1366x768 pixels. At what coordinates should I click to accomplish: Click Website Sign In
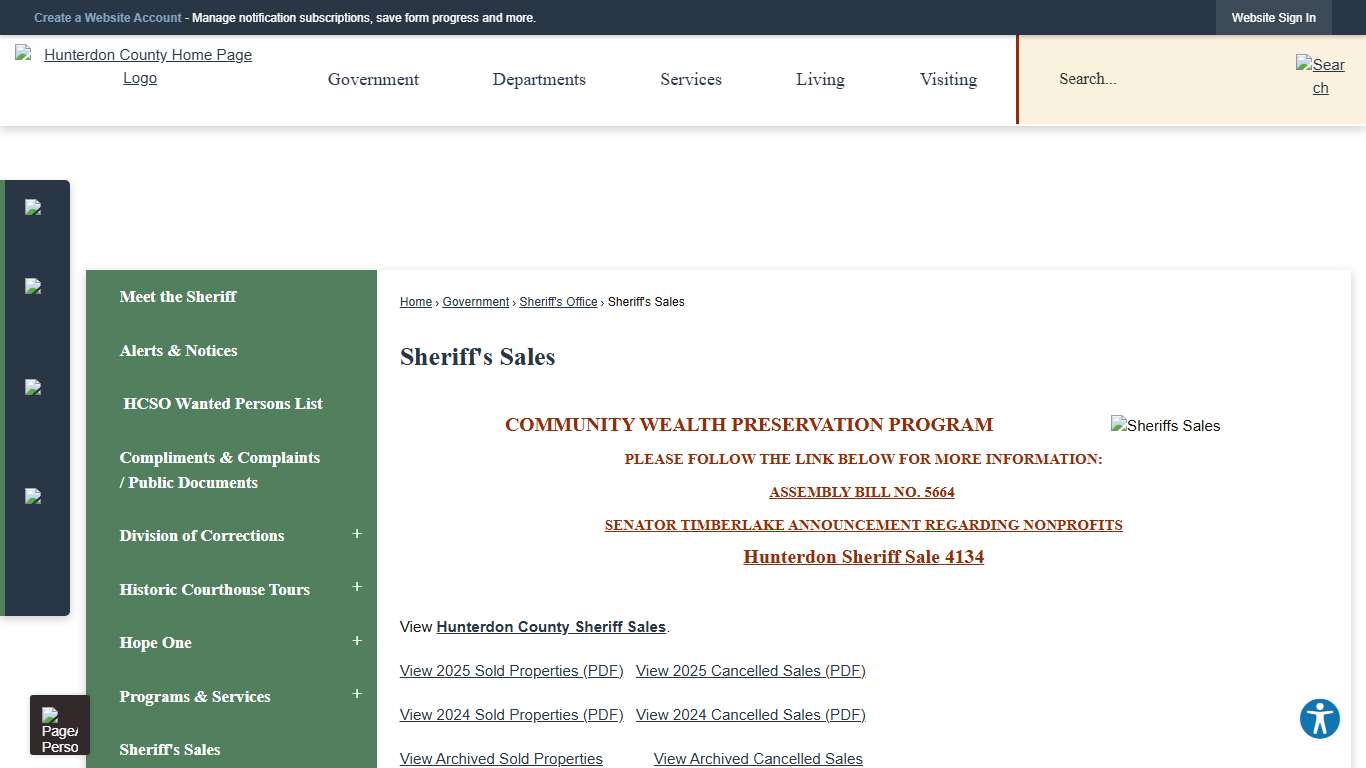(1273, 17)
